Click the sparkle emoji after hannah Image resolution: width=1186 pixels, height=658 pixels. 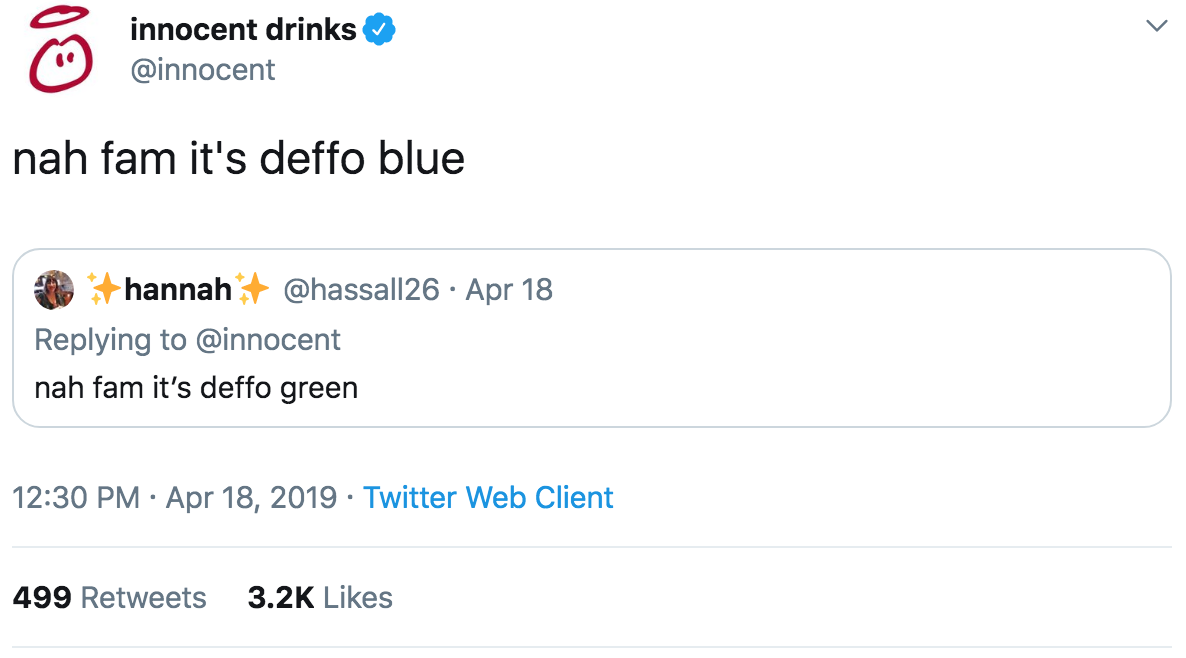[254, 290]
